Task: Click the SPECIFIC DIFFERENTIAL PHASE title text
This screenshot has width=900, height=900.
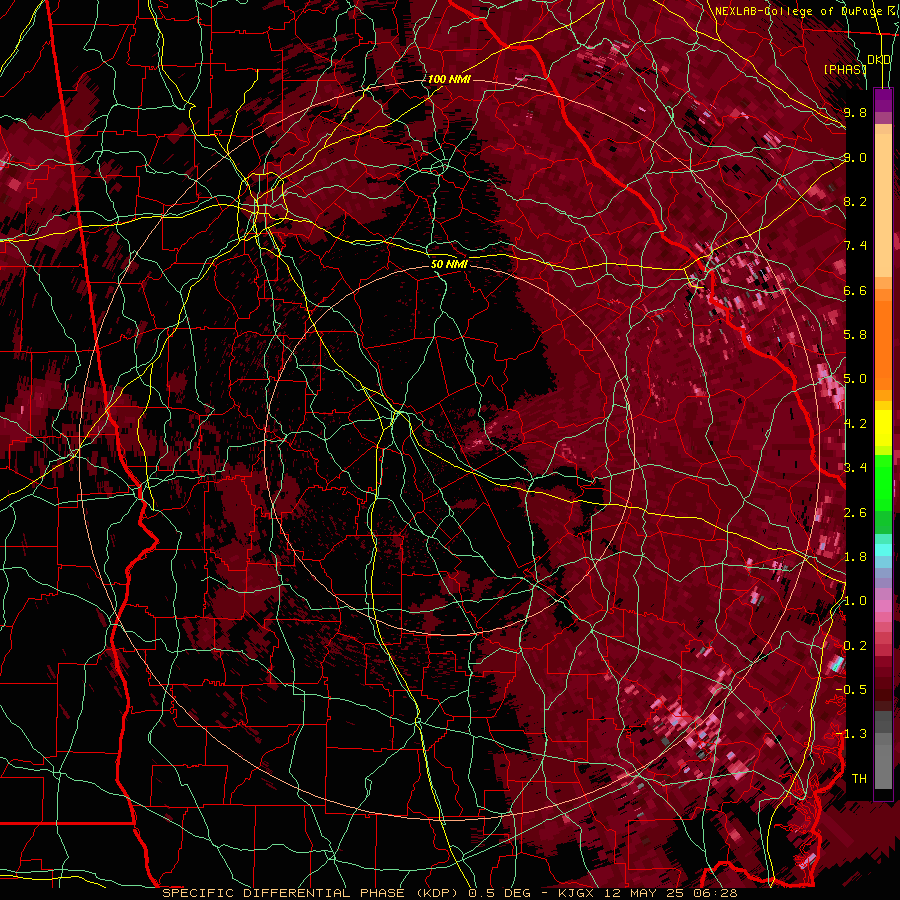Action: coord(284,893)
